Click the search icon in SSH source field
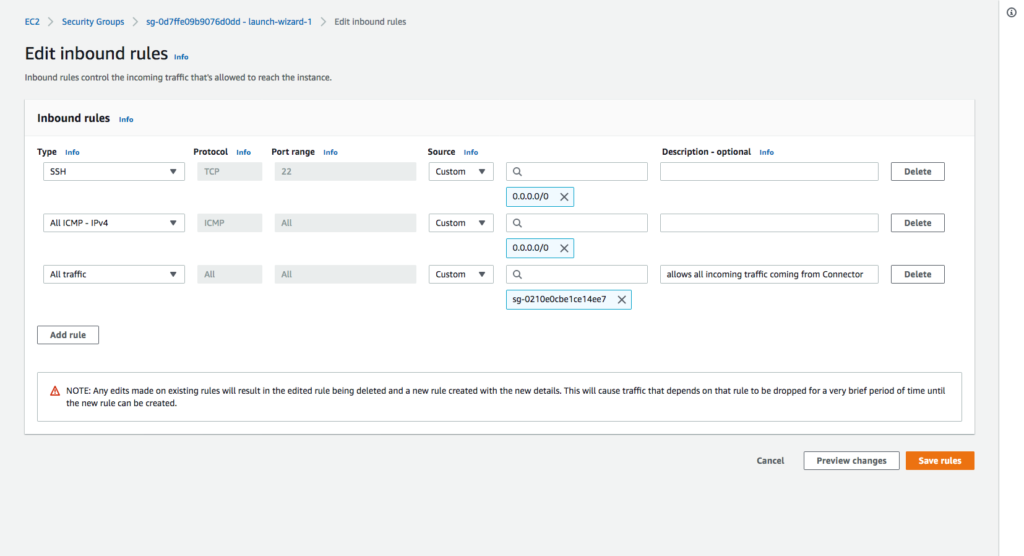This screenshot has height=556, width=1024. (518, 172)
